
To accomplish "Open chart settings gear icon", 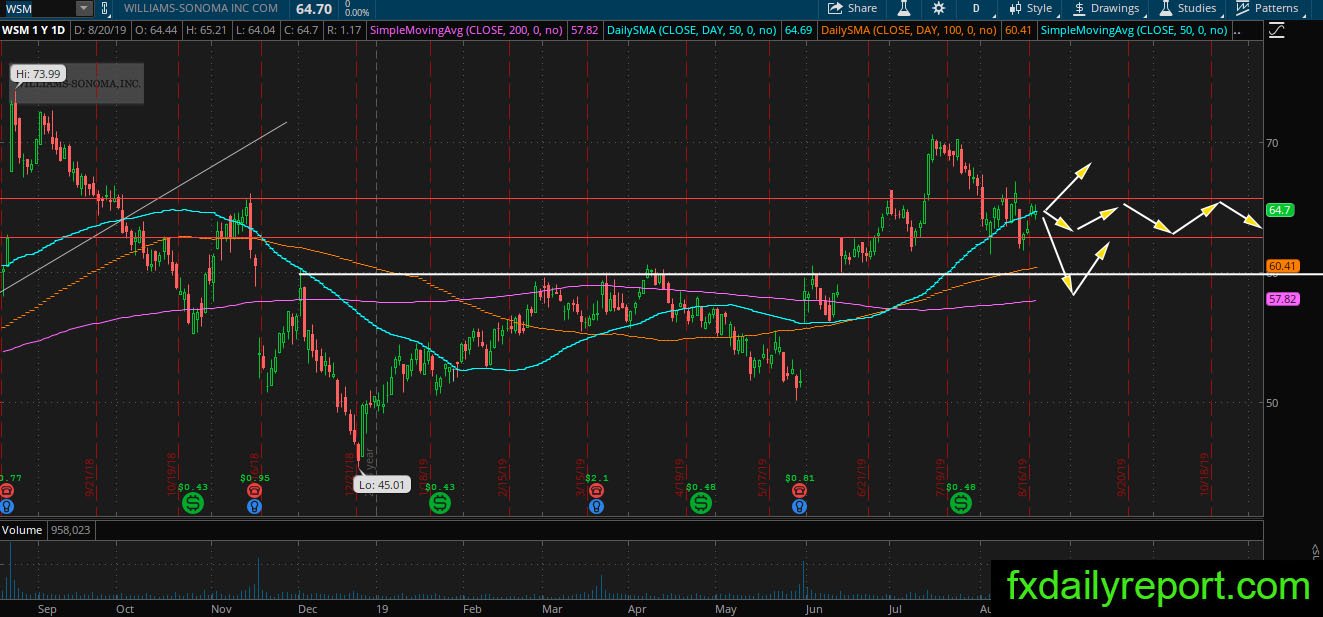I will coord(938,8).
